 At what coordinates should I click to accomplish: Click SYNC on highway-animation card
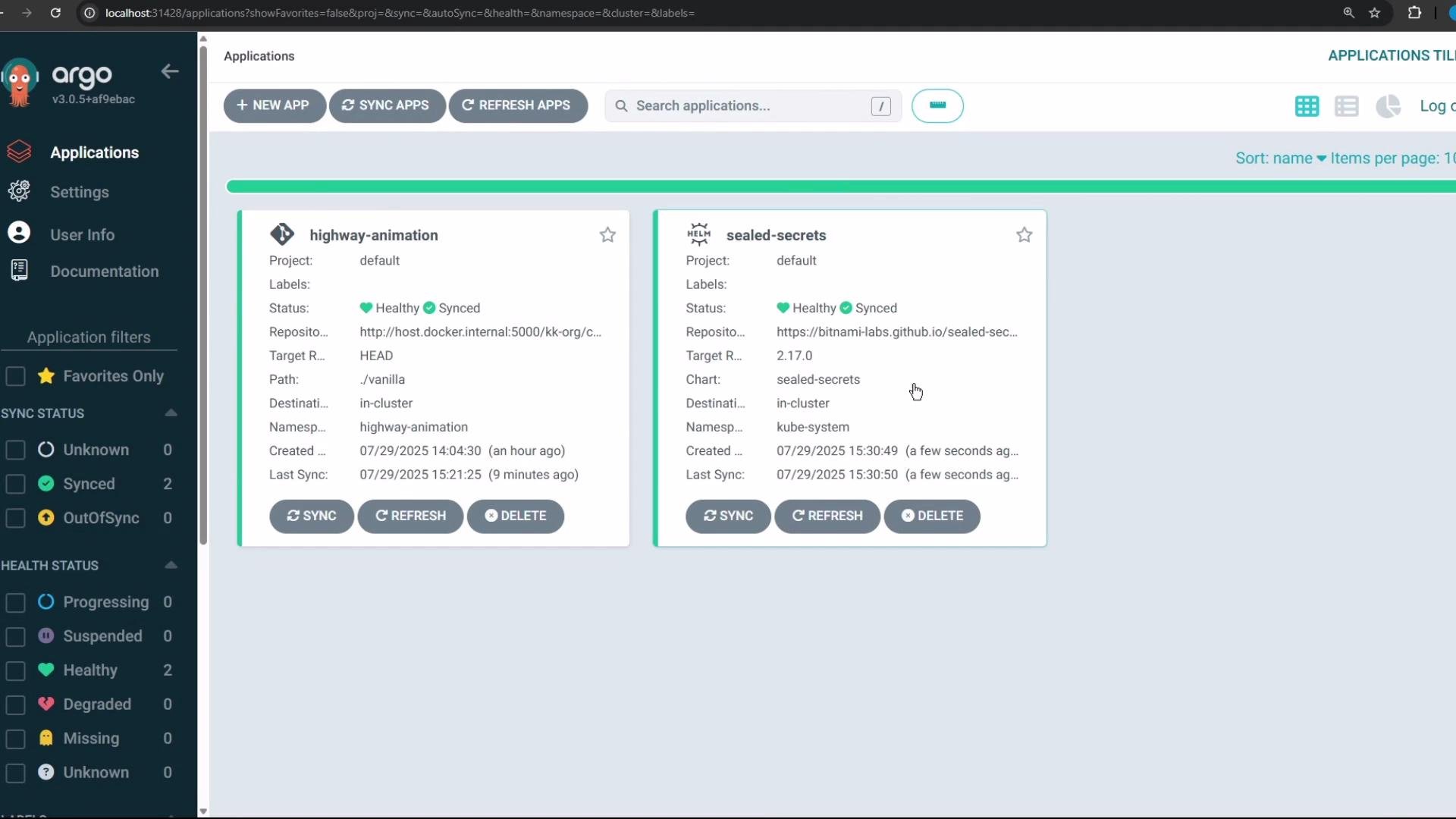point(312,516)
